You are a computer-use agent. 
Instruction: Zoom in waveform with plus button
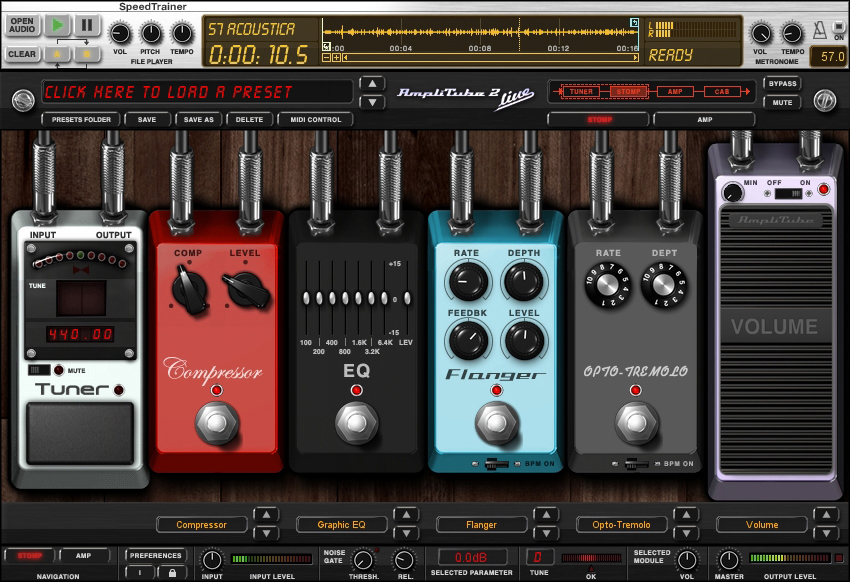click(x=336, y=57)
